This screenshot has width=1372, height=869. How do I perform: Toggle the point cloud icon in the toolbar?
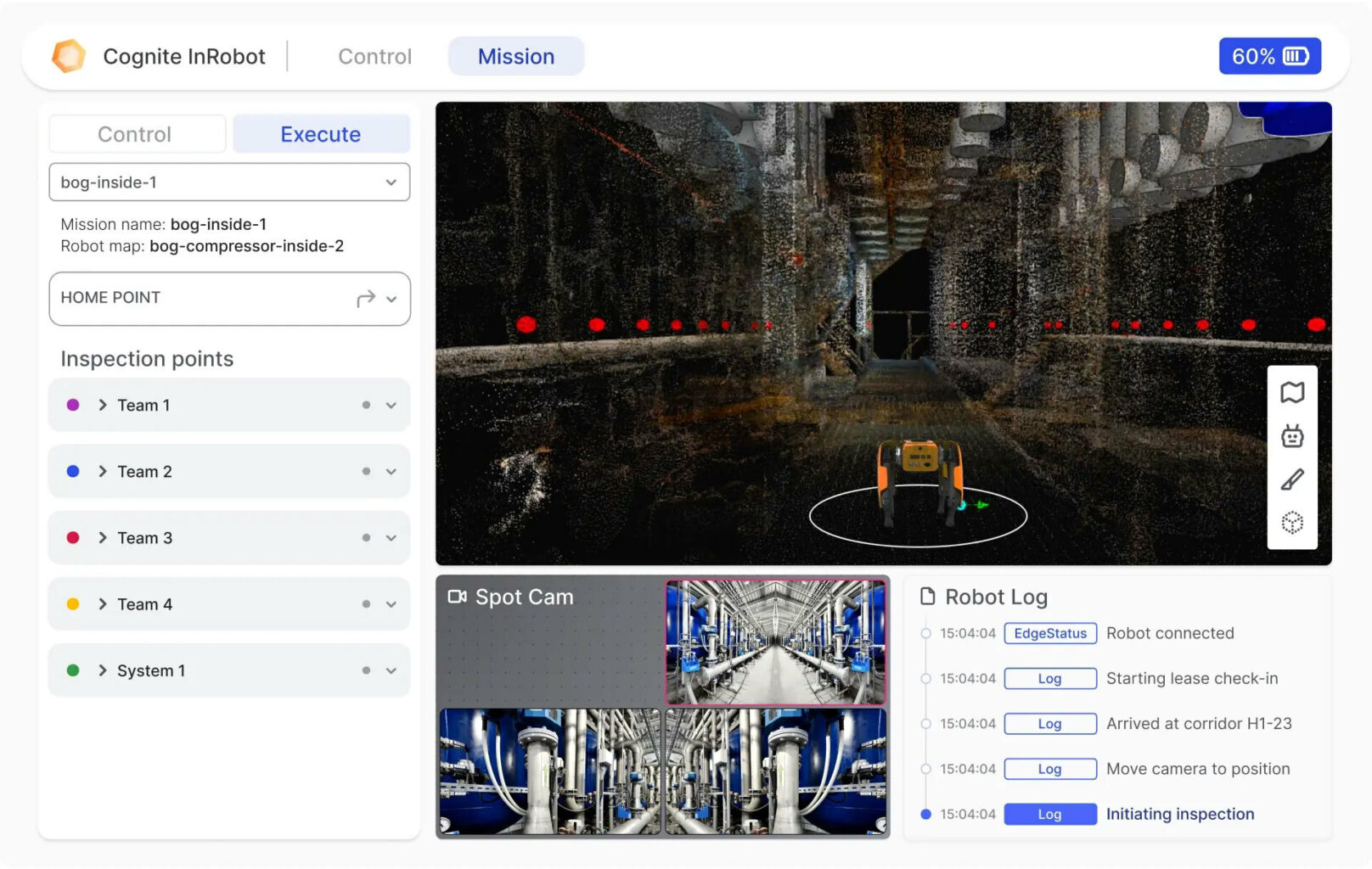click(x=1291, y=521)
